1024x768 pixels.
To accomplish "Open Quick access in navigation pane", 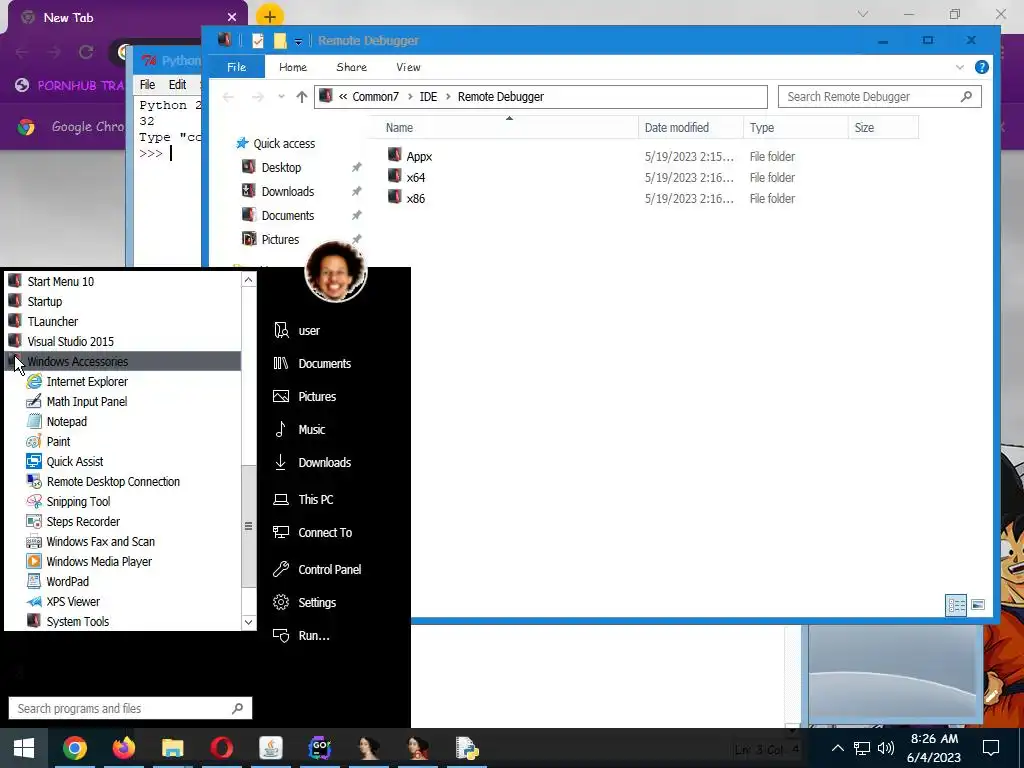I will point(283,144).
